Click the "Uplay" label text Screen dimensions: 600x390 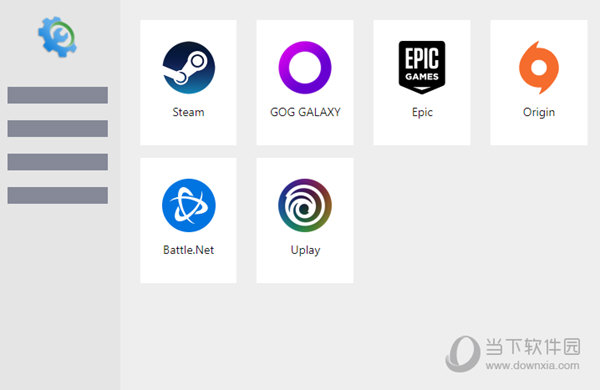pos(305,250)
